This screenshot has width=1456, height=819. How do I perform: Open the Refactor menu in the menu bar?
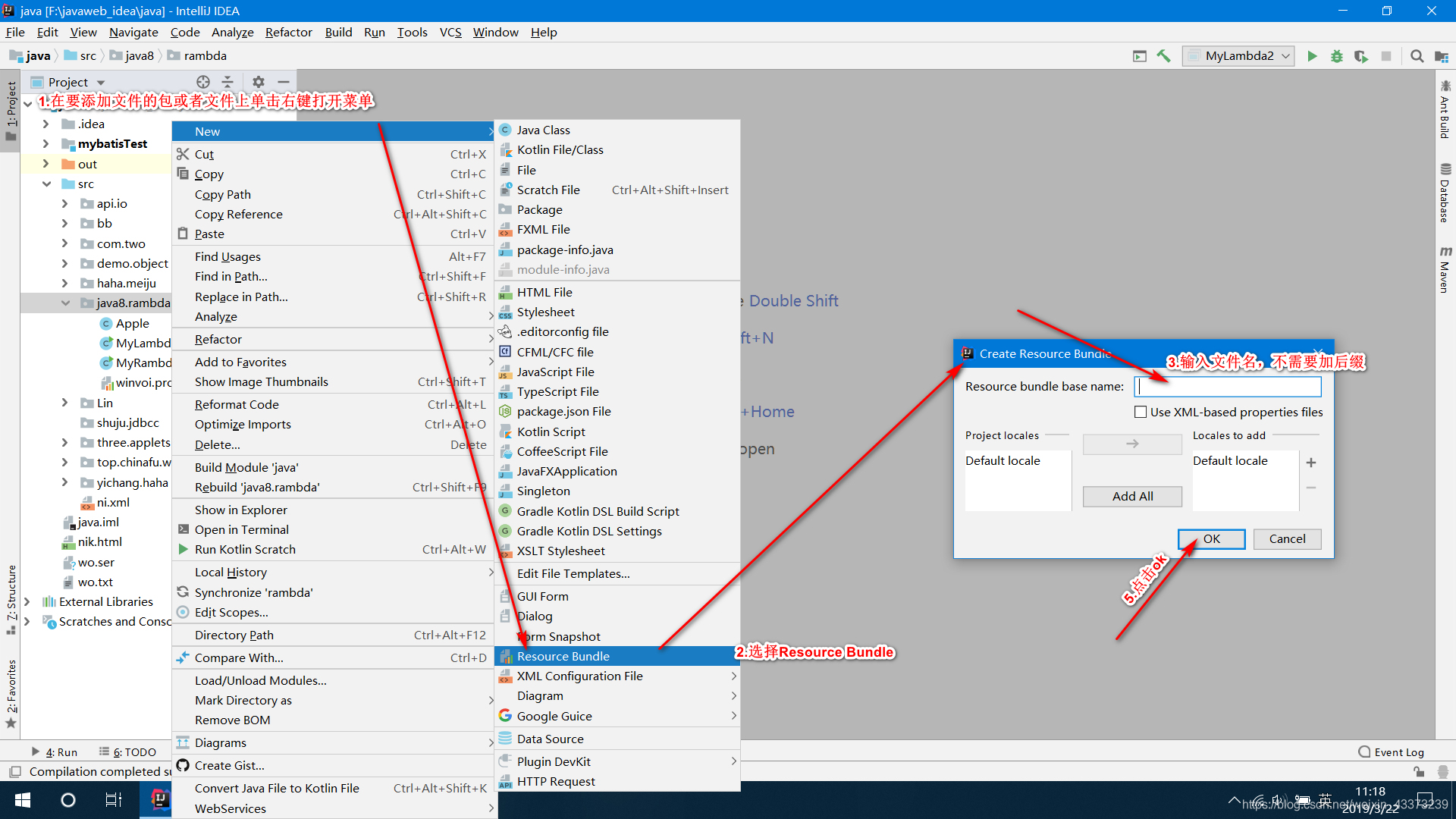click(288, 32)
